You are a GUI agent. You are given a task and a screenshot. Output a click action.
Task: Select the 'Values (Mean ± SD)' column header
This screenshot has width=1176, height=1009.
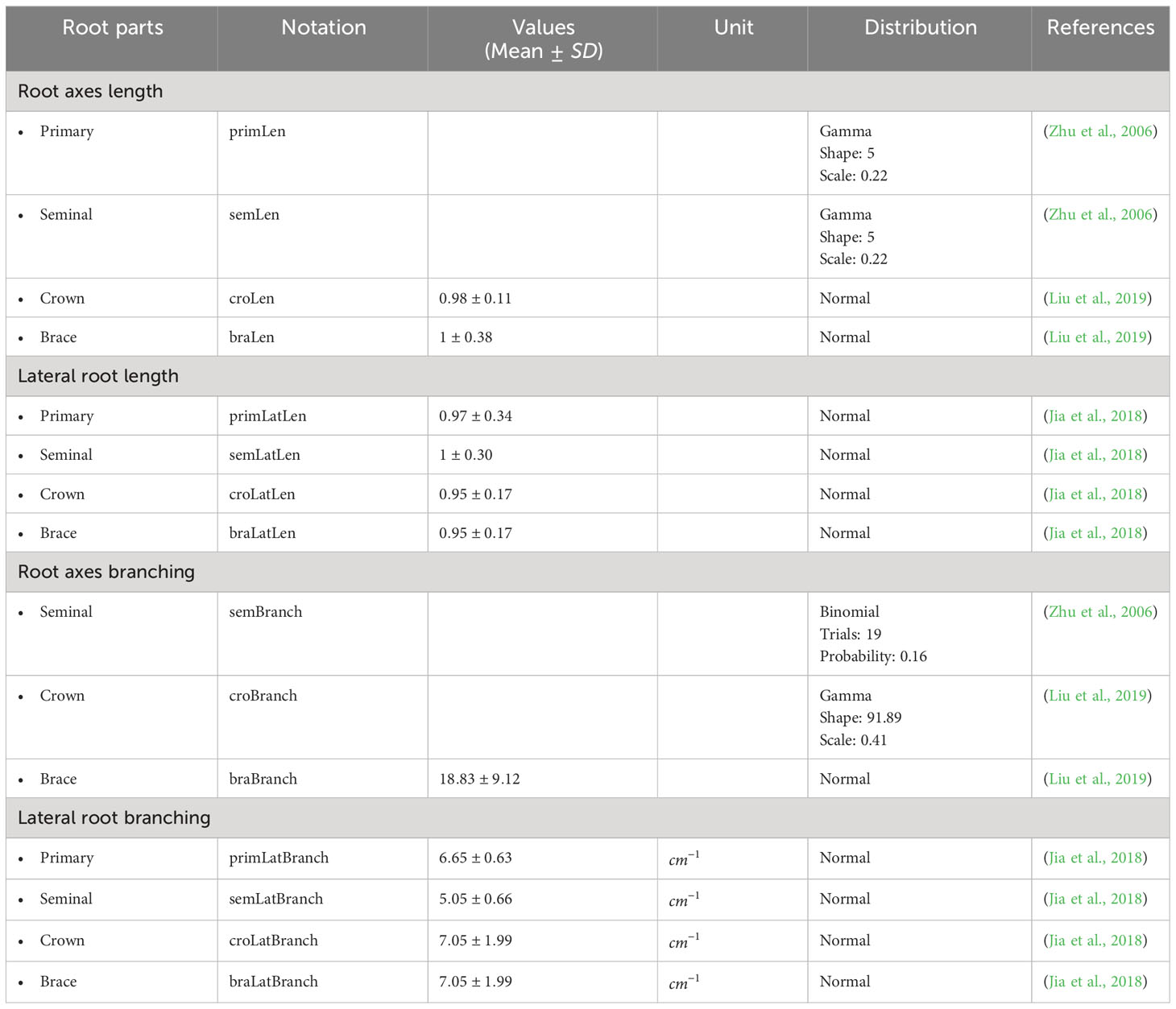coord(543,39)
